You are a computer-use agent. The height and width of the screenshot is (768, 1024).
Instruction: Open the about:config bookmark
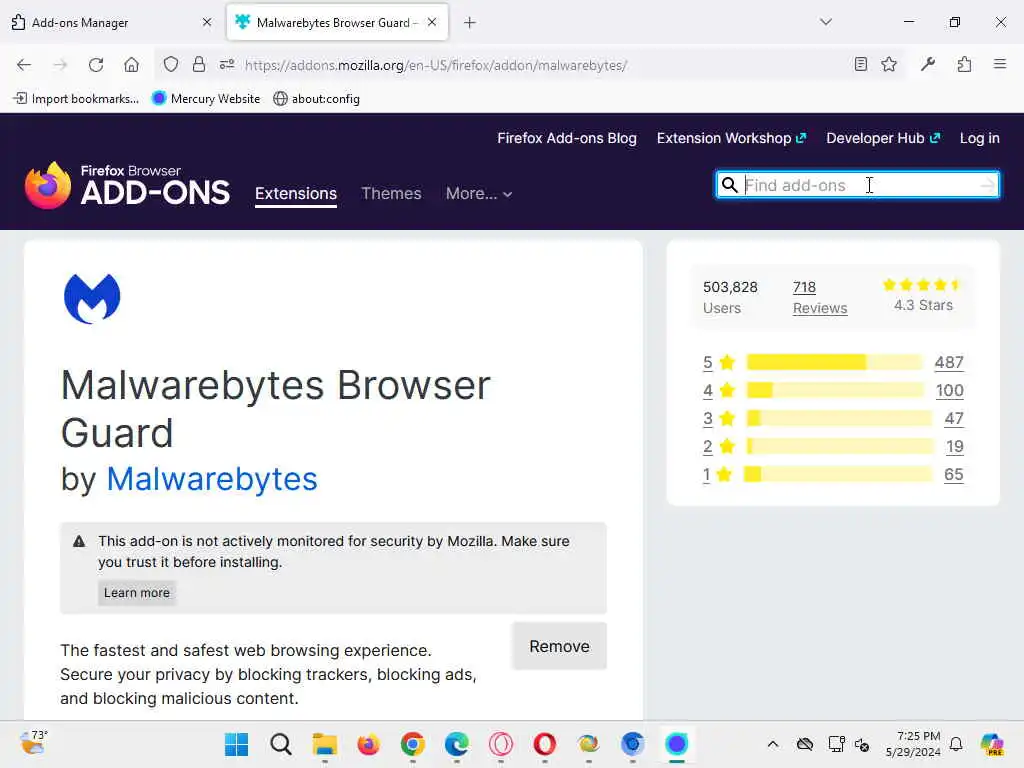coord(317,99)
